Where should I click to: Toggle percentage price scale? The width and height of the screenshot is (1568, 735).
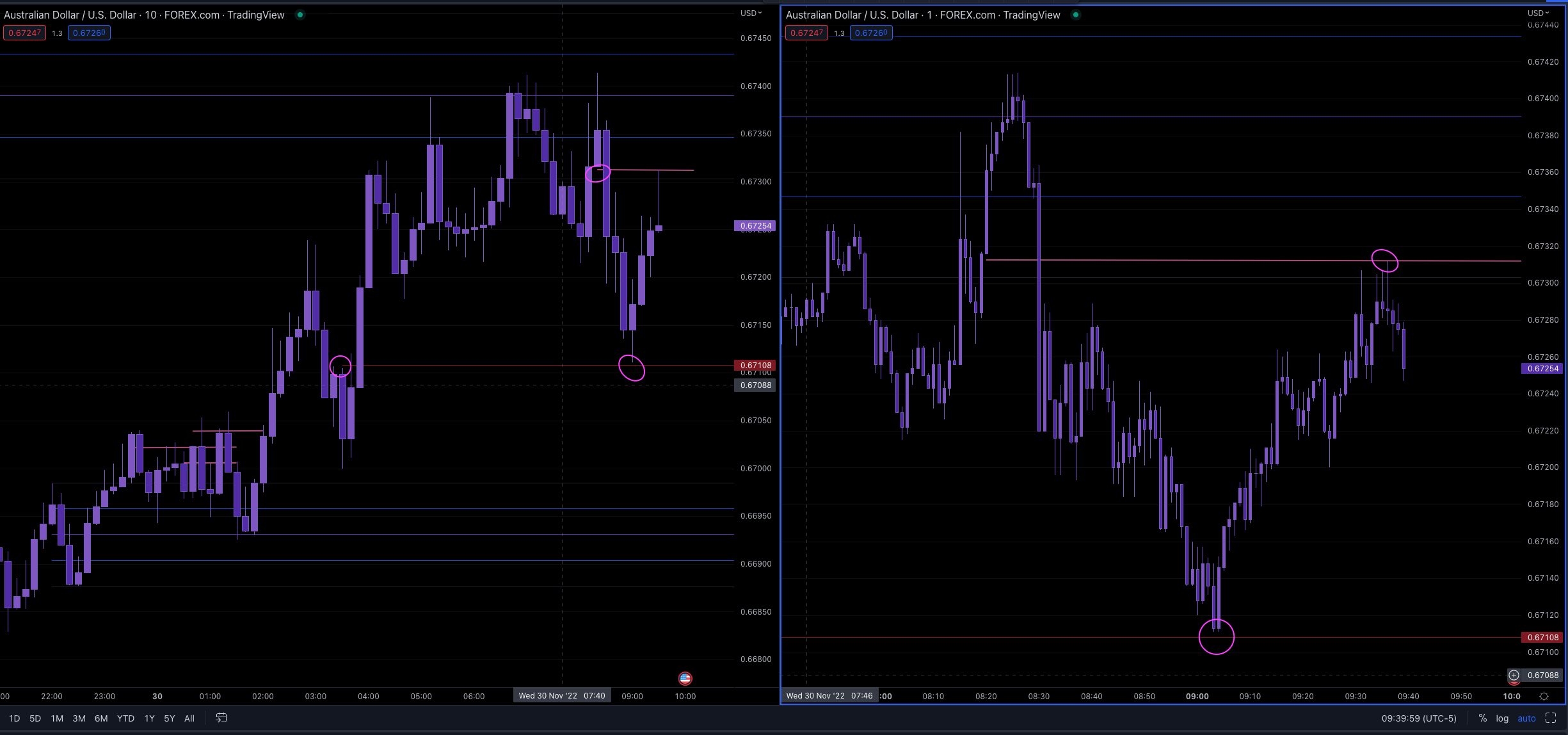click(x=1482, y=718)
